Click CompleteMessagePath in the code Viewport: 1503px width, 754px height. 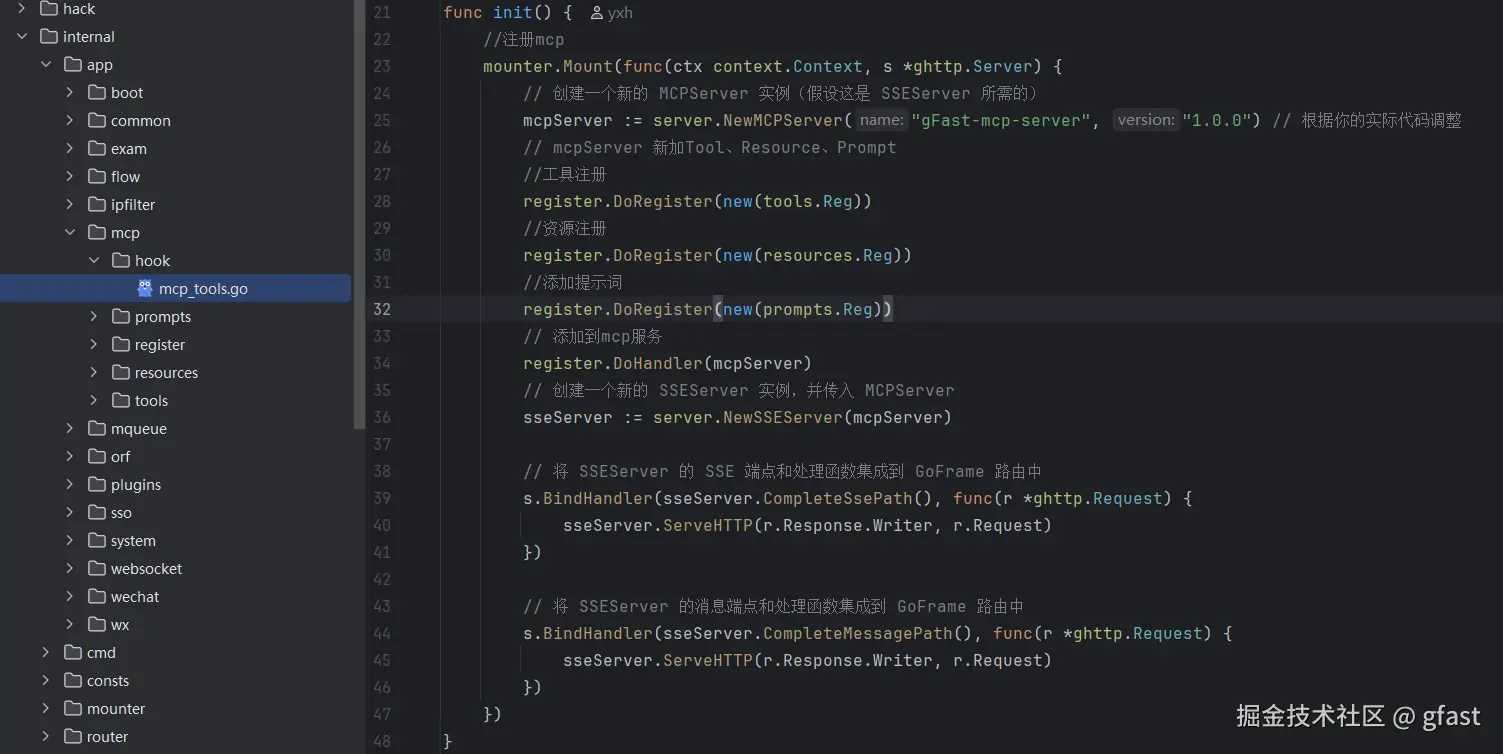(858, 633)
